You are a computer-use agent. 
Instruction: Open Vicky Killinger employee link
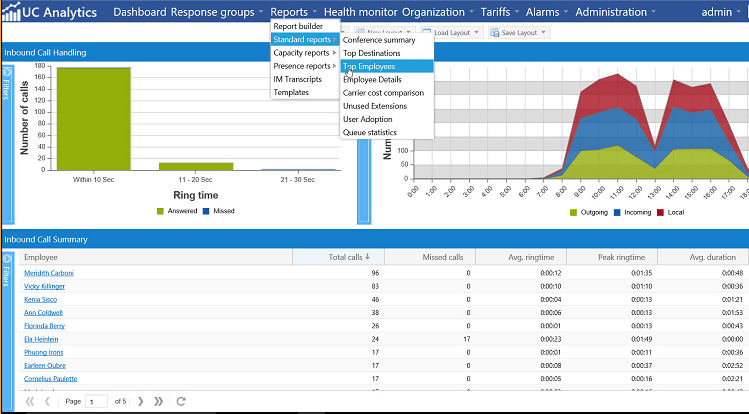pyautogui.click(x=44, y=287)
